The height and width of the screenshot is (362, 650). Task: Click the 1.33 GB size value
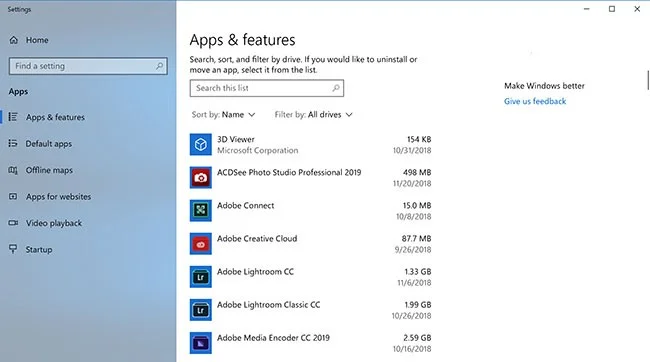click(x=418, y=272)
